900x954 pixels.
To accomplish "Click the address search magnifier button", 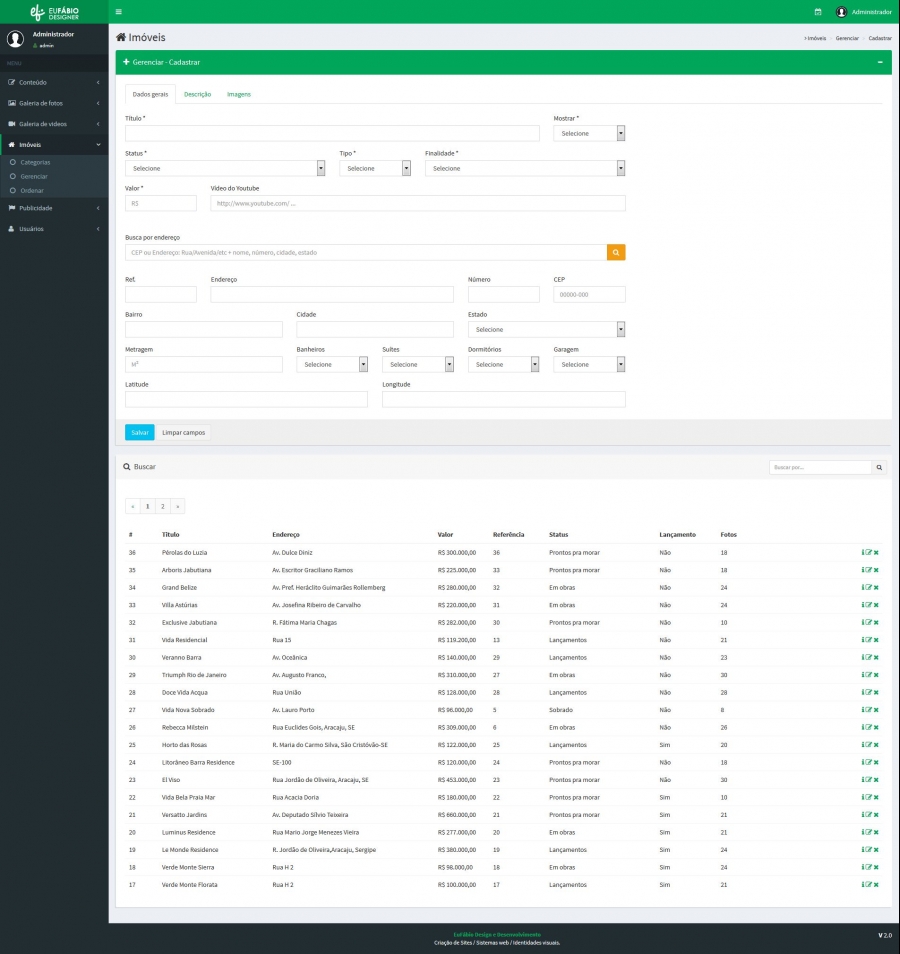I will pyautogui.click(x=616, y=252).
